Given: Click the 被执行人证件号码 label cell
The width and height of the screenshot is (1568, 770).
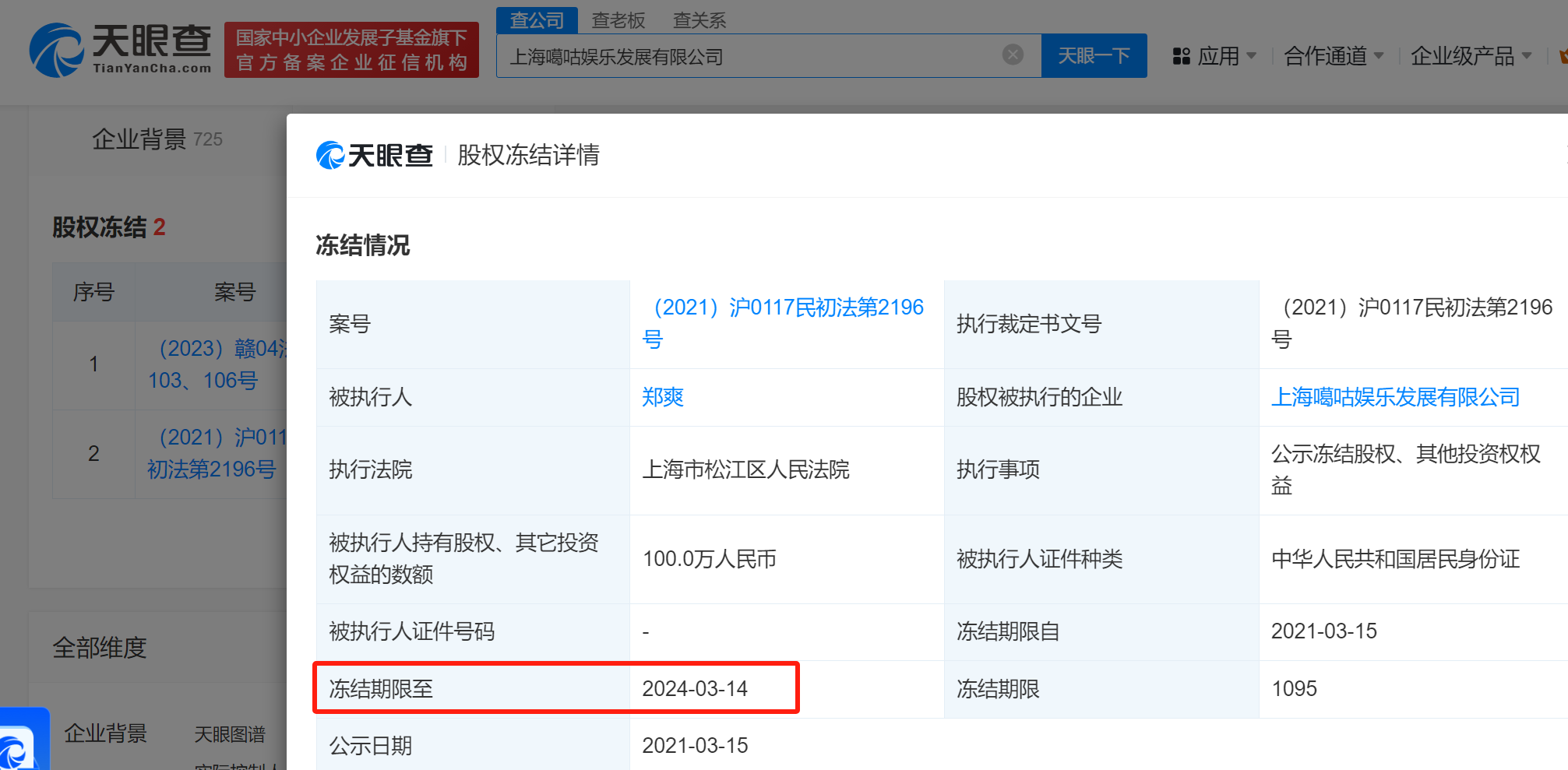Looking at the screenshot, I should (x=473, y=631).
